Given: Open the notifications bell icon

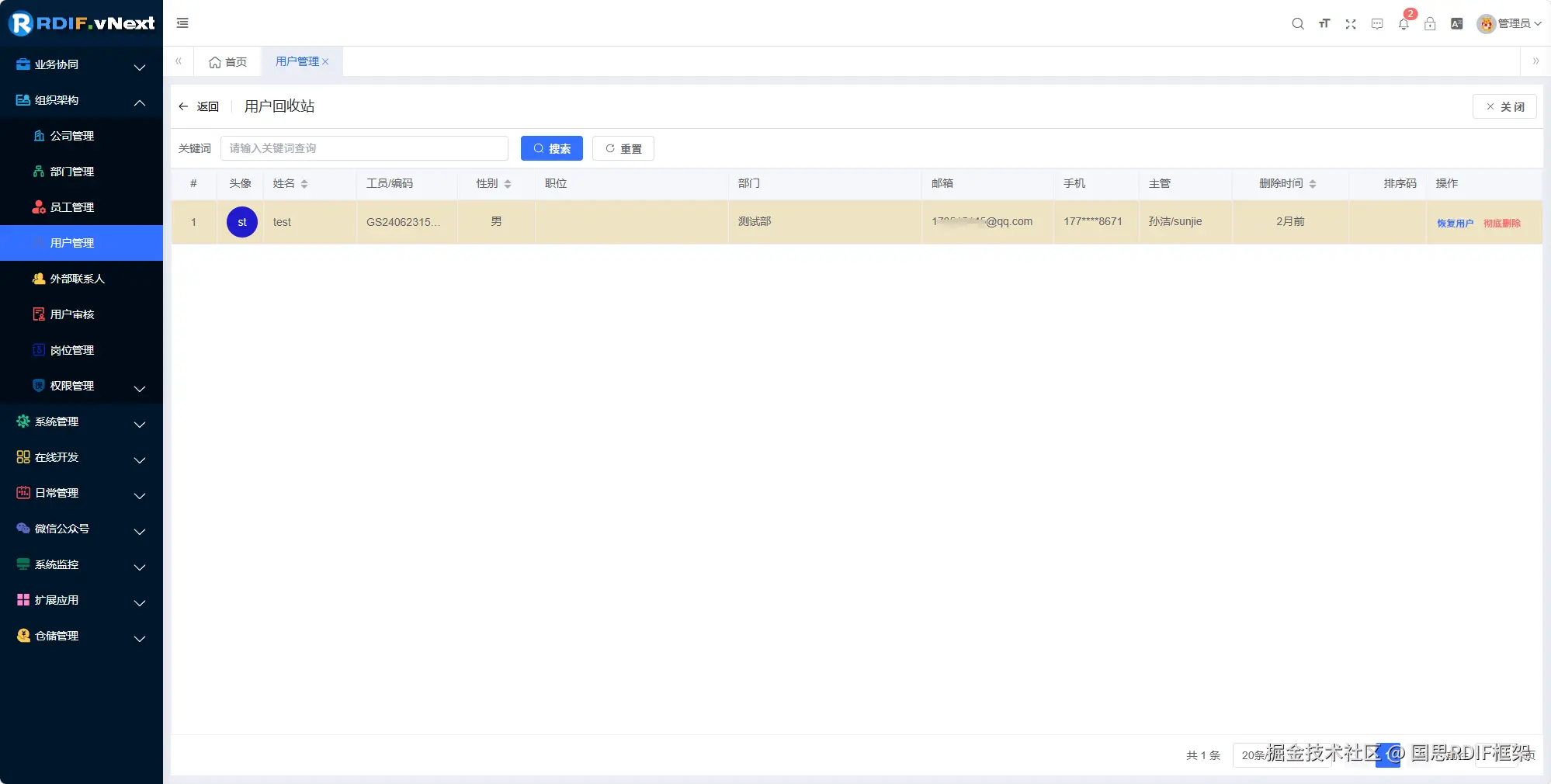Looking at the screenshot, I should (1404, 24).
